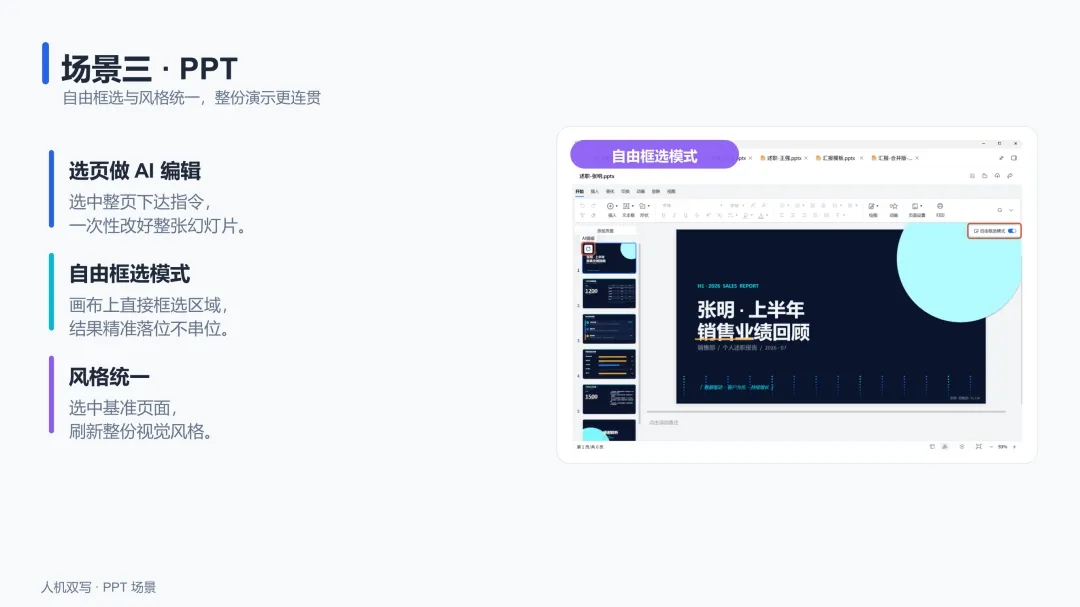Click the AI edit icon on slide 1 thumbnail
This screenshot has height=607, width=1080.
tap(588, 249)
